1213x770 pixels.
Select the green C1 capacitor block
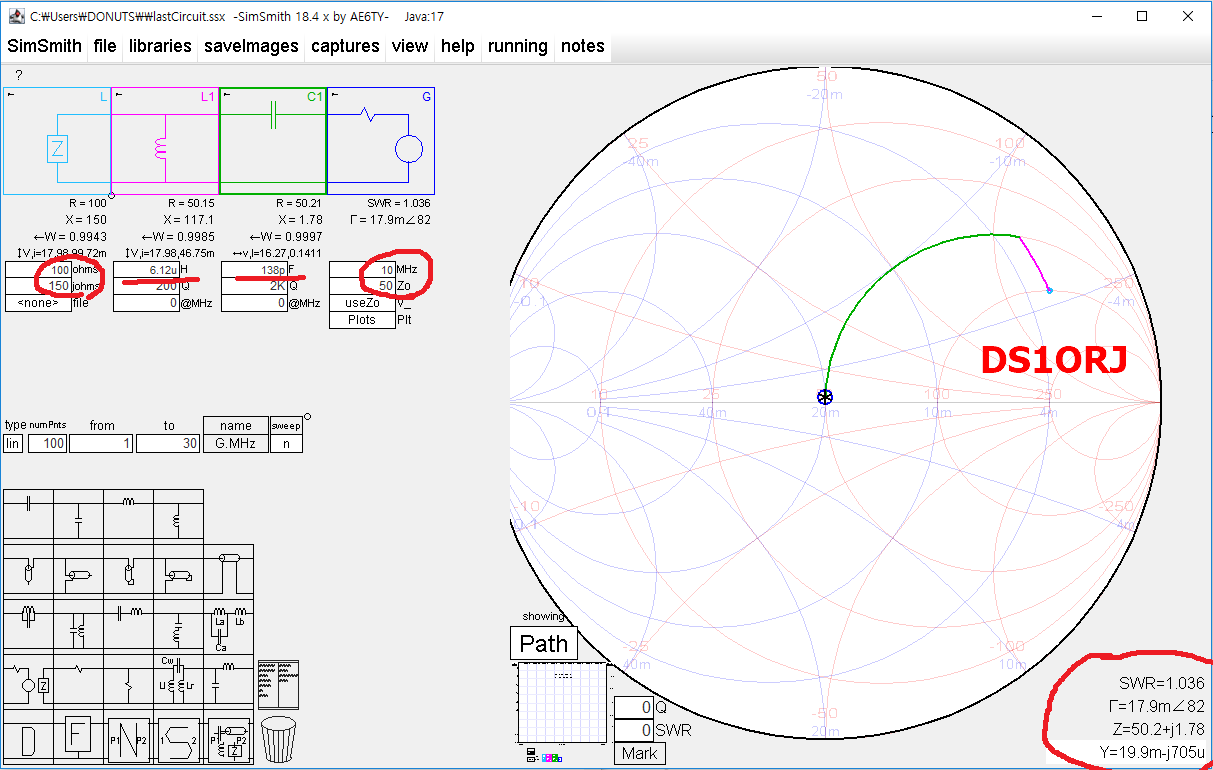273,141
